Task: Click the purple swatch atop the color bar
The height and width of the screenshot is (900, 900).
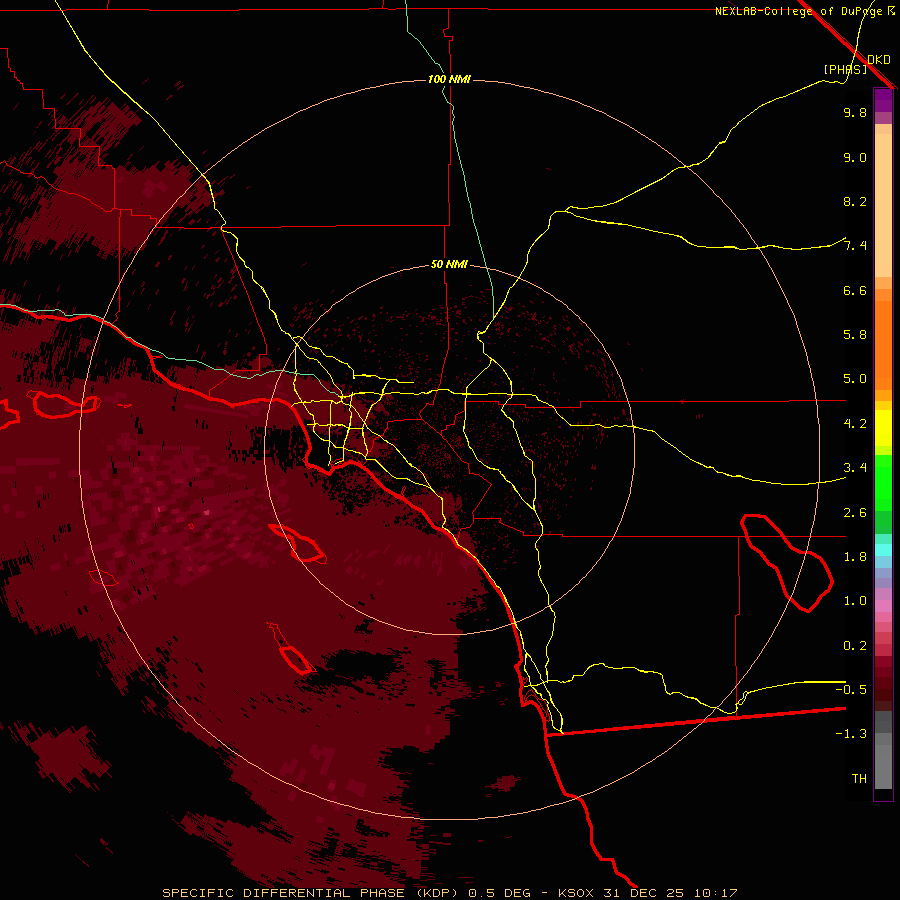Action: point(883,100)
